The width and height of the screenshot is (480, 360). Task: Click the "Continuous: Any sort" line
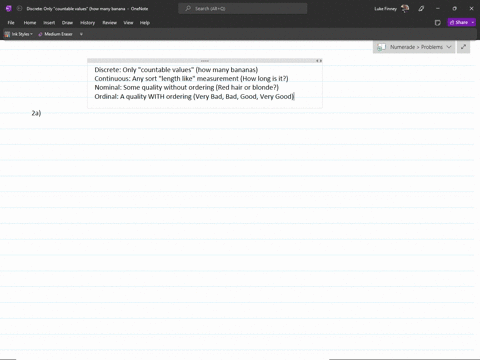pos(191,79)
